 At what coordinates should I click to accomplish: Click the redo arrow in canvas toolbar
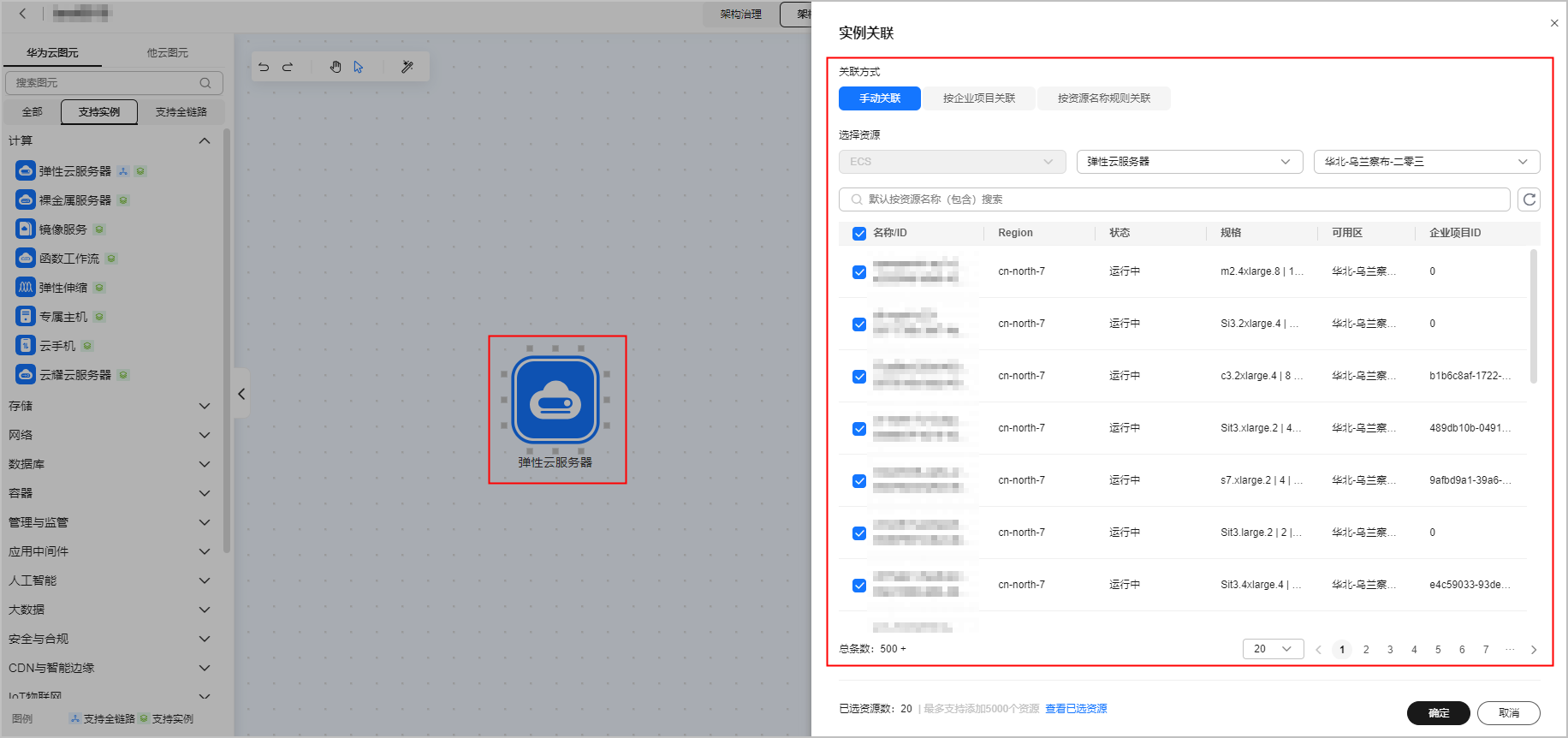288,67
